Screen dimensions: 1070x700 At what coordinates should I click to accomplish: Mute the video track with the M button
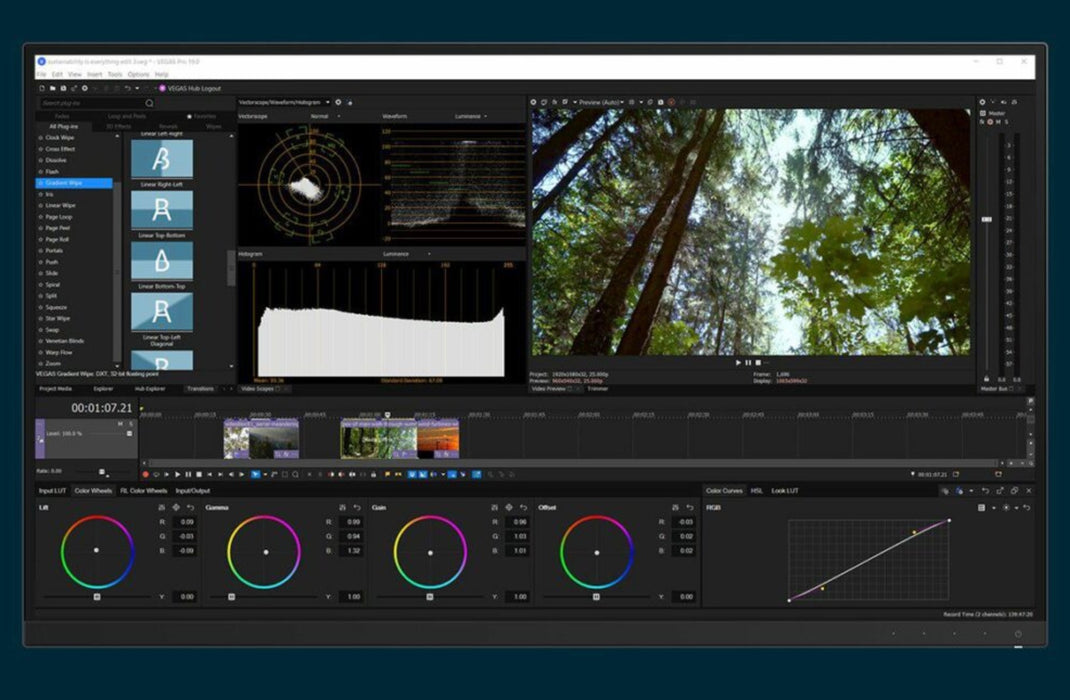[120, 423]
